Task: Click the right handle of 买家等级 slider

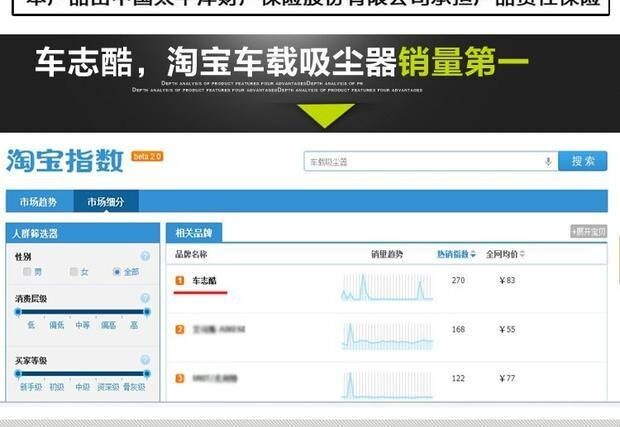Action: click(x=147, y=374)
